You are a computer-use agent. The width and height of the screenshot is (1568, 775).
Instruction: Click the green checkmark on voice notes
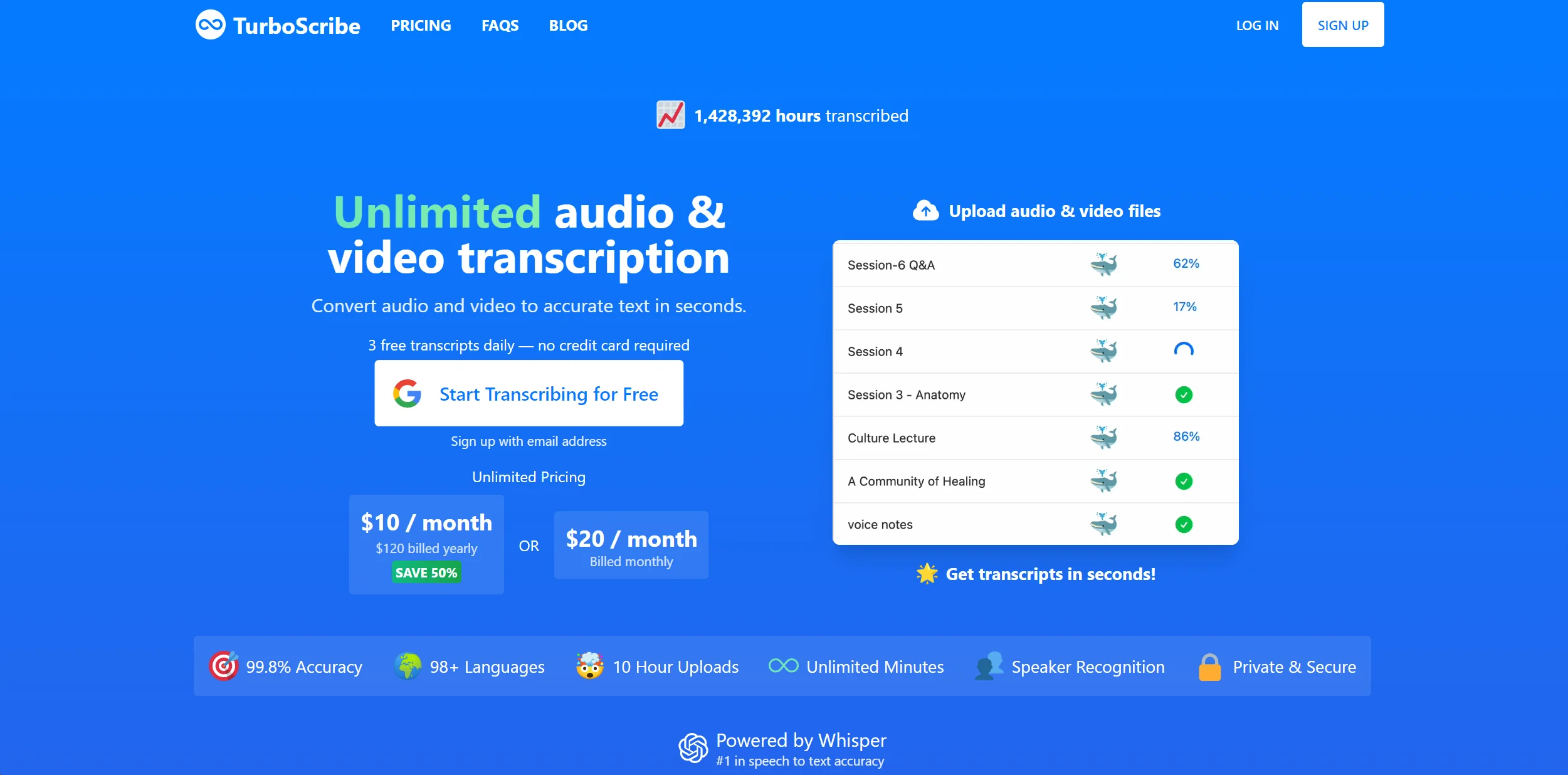tap(1182, 524)
